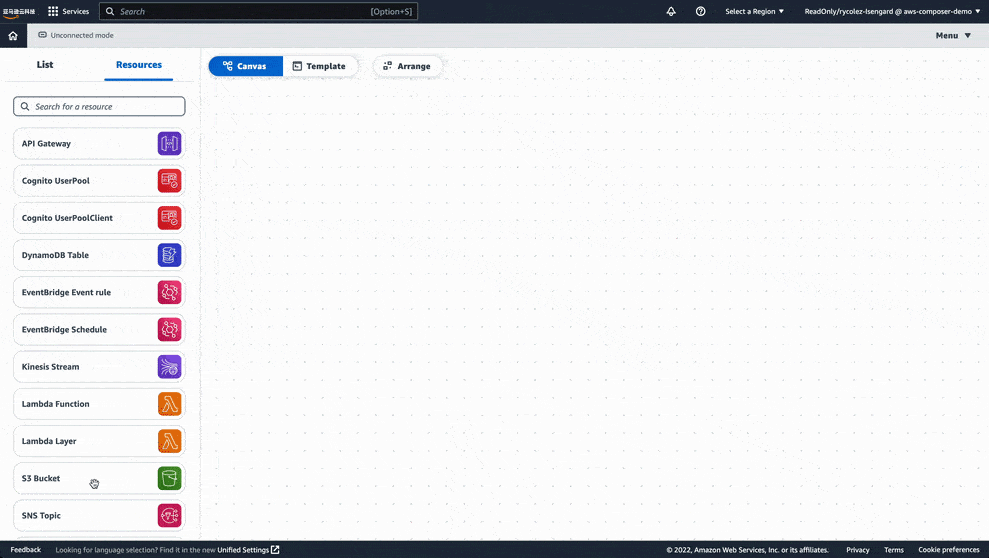The height and width of the screenshot is (558, 989).
Task: Click the Kinesis Stream icon
Action: click(169, 367)
